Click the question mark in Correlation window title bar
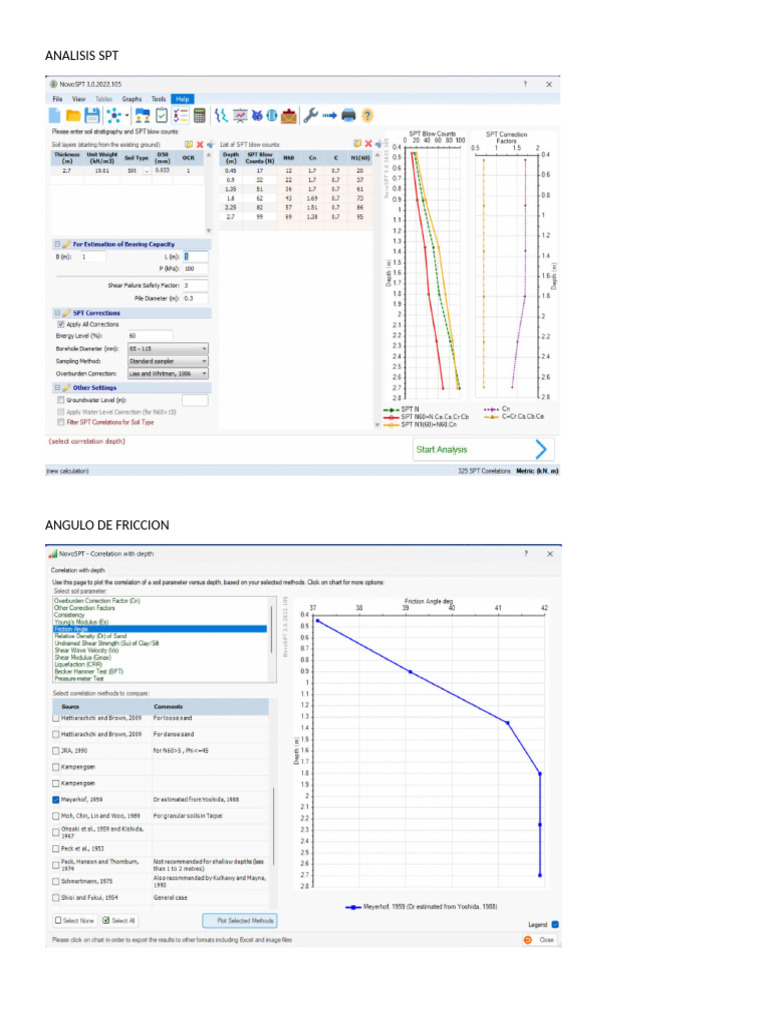 point(526,553)
